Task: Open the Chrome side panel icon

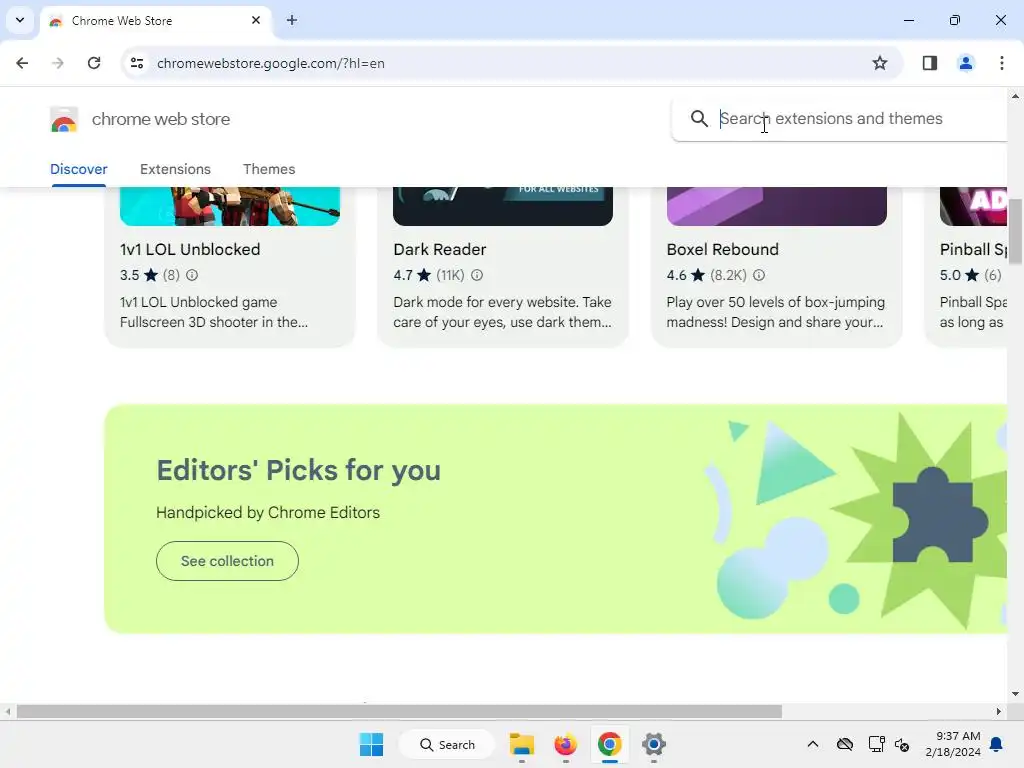Action: pos(930,63)
